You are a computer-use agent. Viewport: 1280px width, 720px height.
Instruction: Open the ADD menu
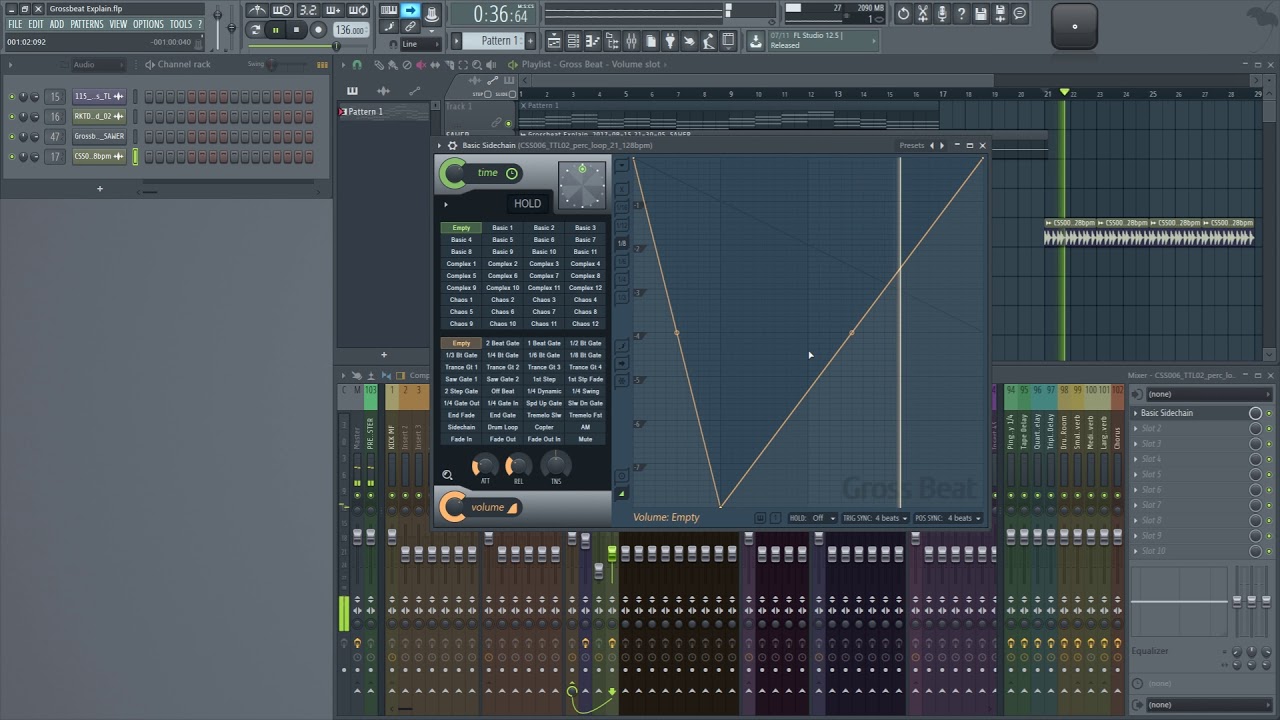click(x=57, y=24)
